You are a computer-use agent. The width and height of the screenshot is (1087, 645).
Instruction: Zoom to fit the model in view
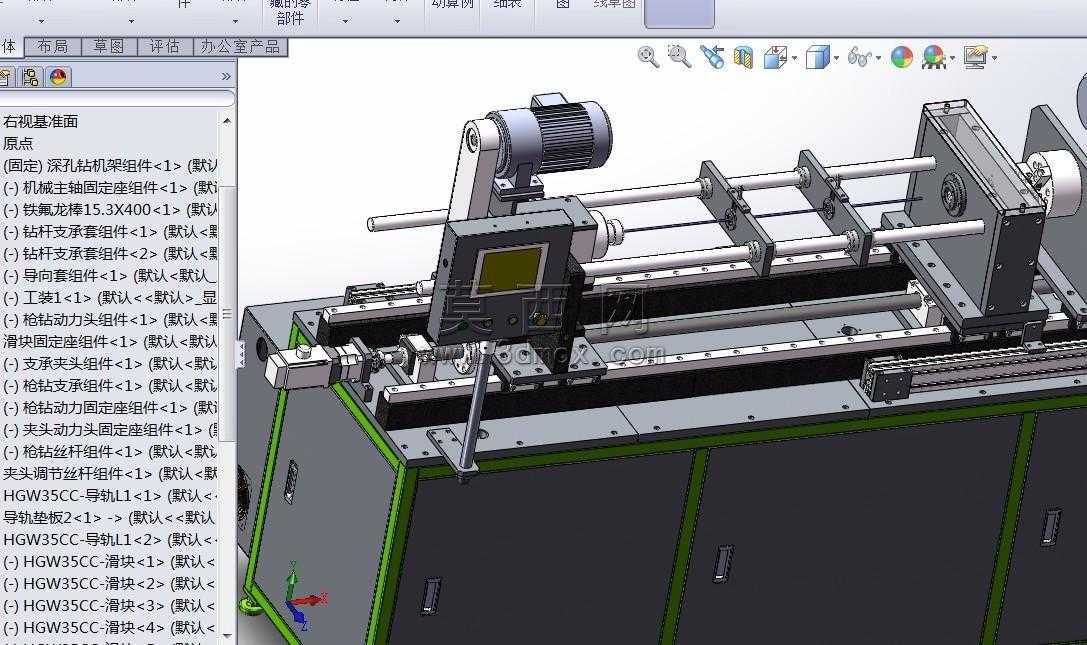pyautogui.click(x=648, y=57)
